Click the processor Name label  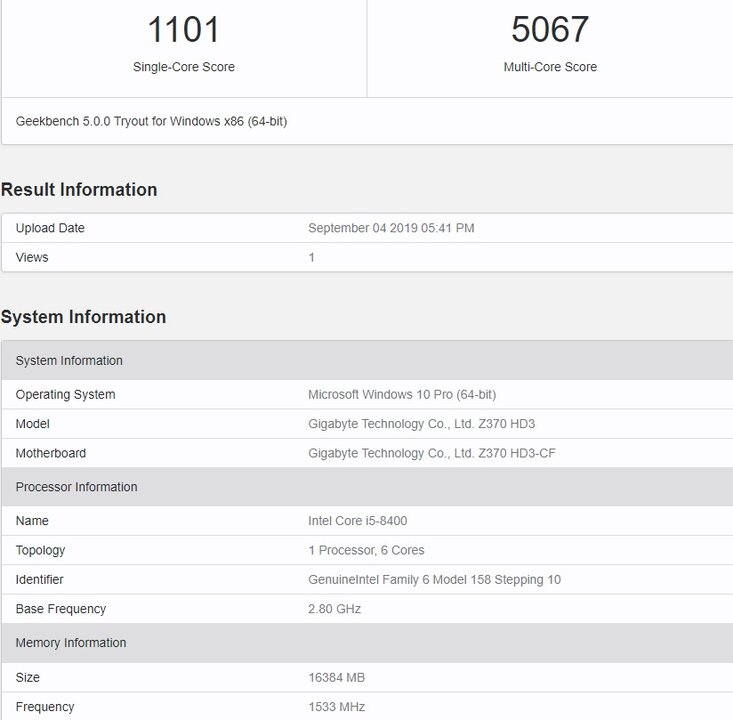pyautogui.click(x=32, y=521)
